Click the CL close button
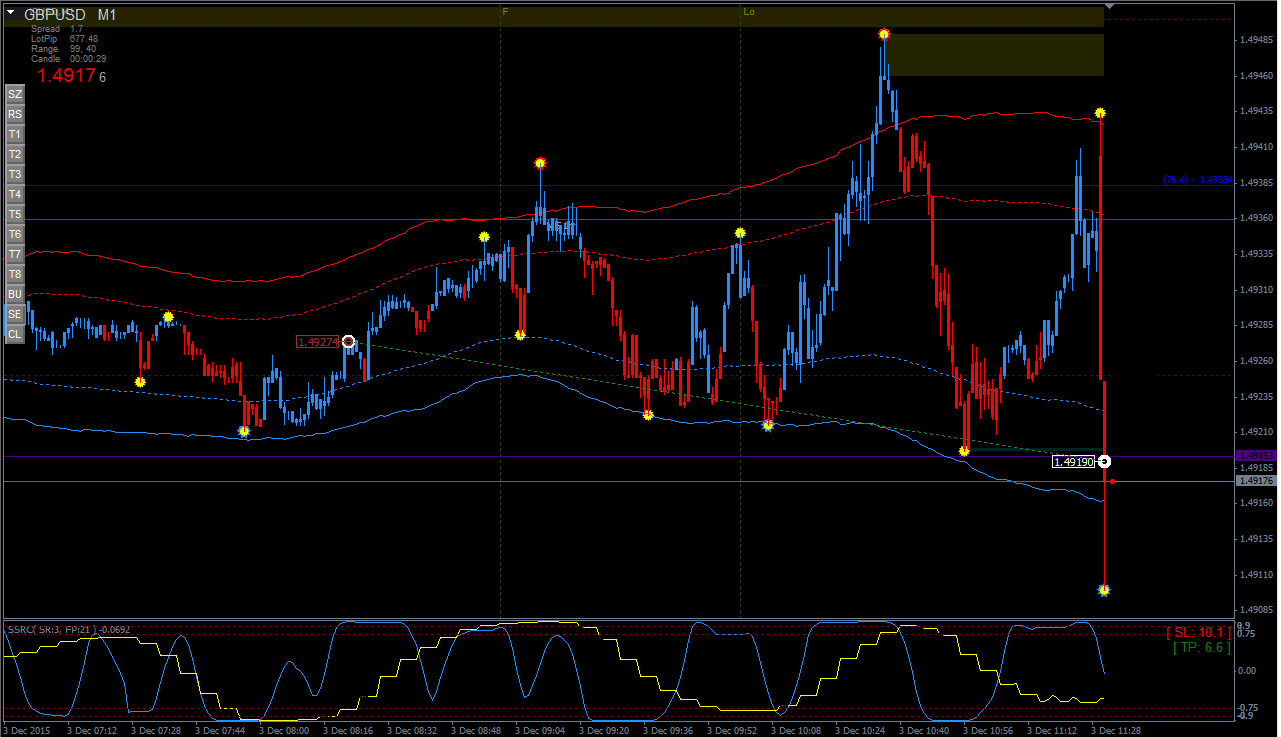Viewport: 1281px width, 737px height. click(15, 334)
